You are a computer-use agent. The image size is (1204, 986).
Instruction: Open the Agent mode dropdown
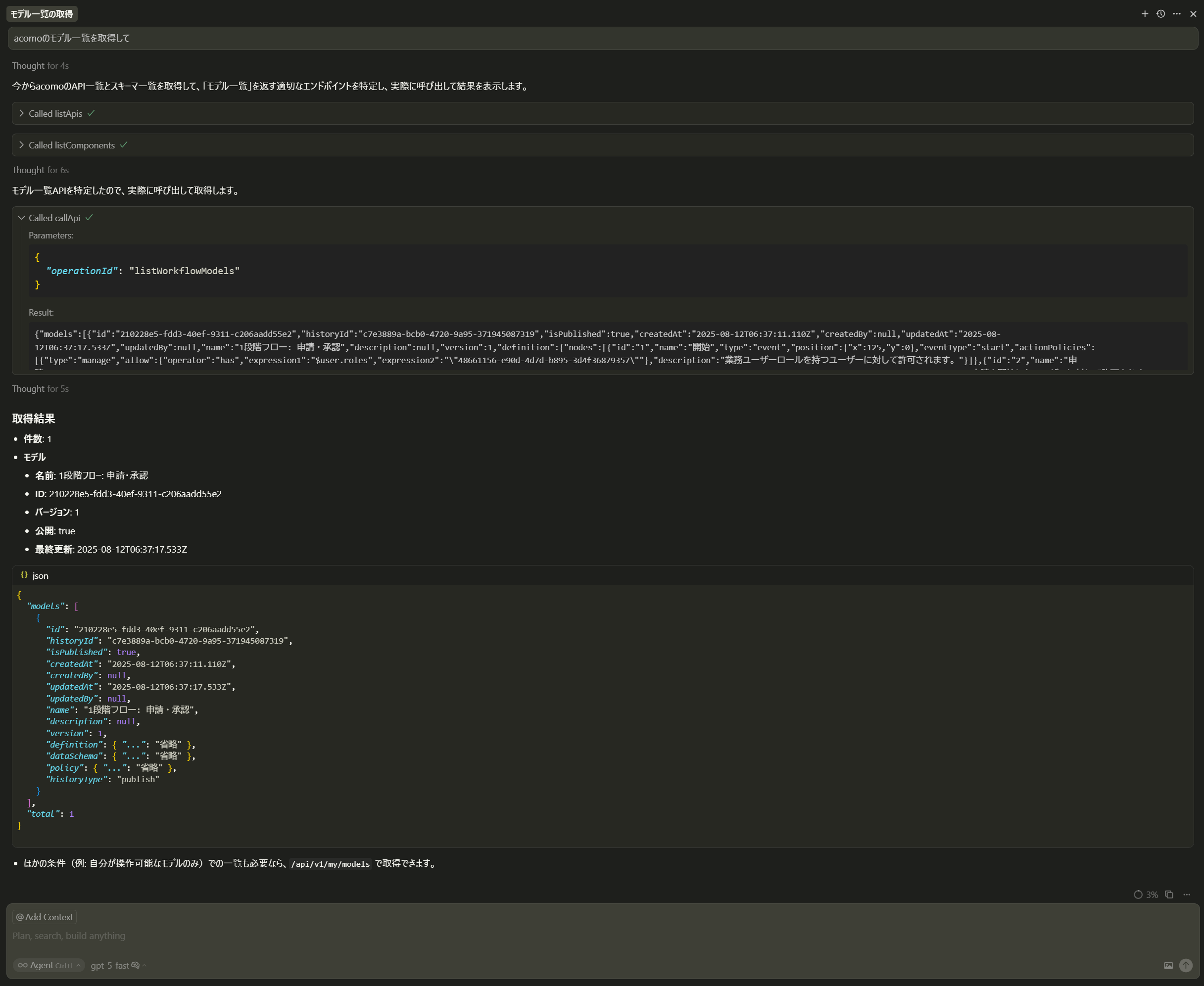tap(49, 965)
